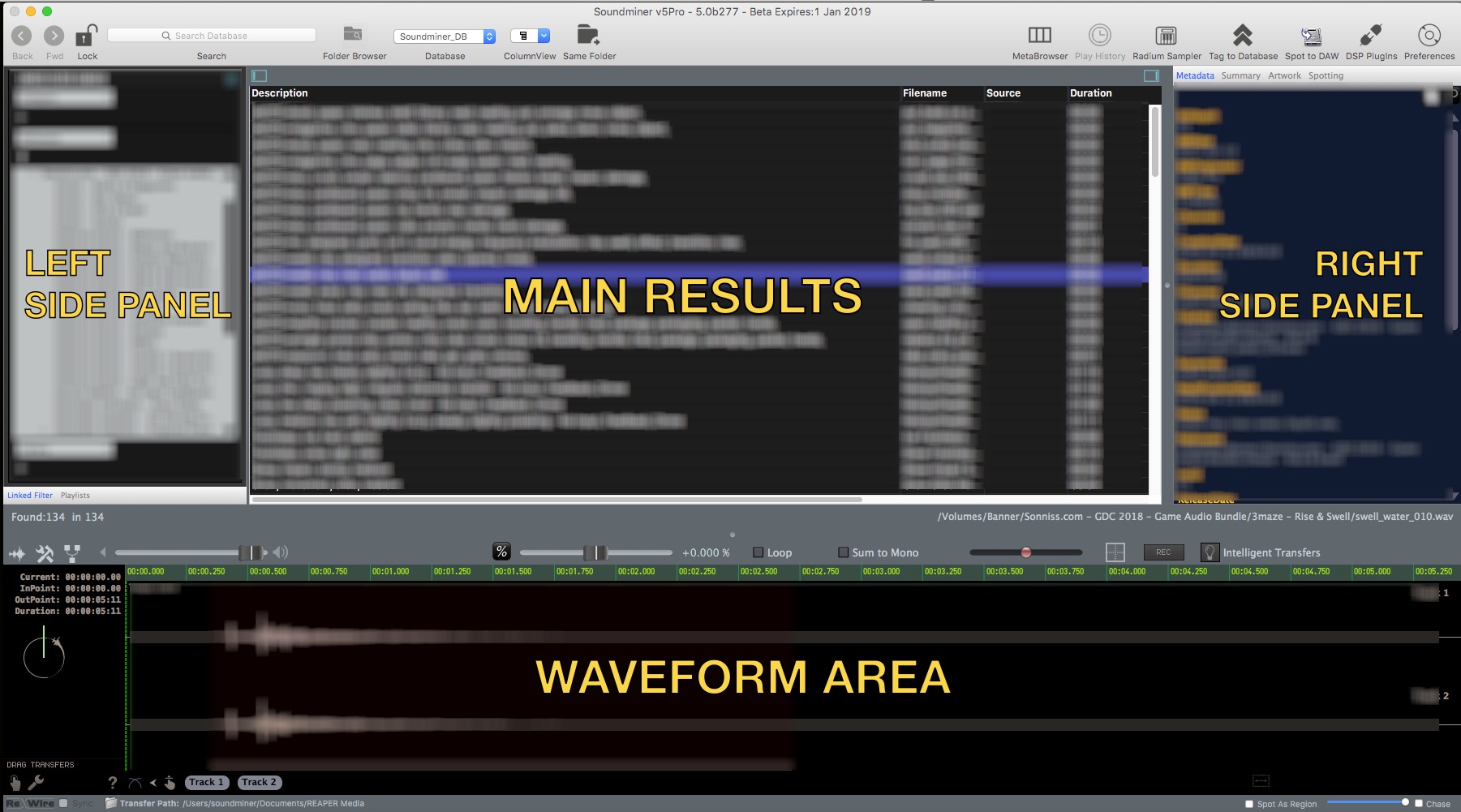Viewport: 1461px width, 812px height.
Task: Adjust the pitch percent slider
Action: (x=596, y=552)
